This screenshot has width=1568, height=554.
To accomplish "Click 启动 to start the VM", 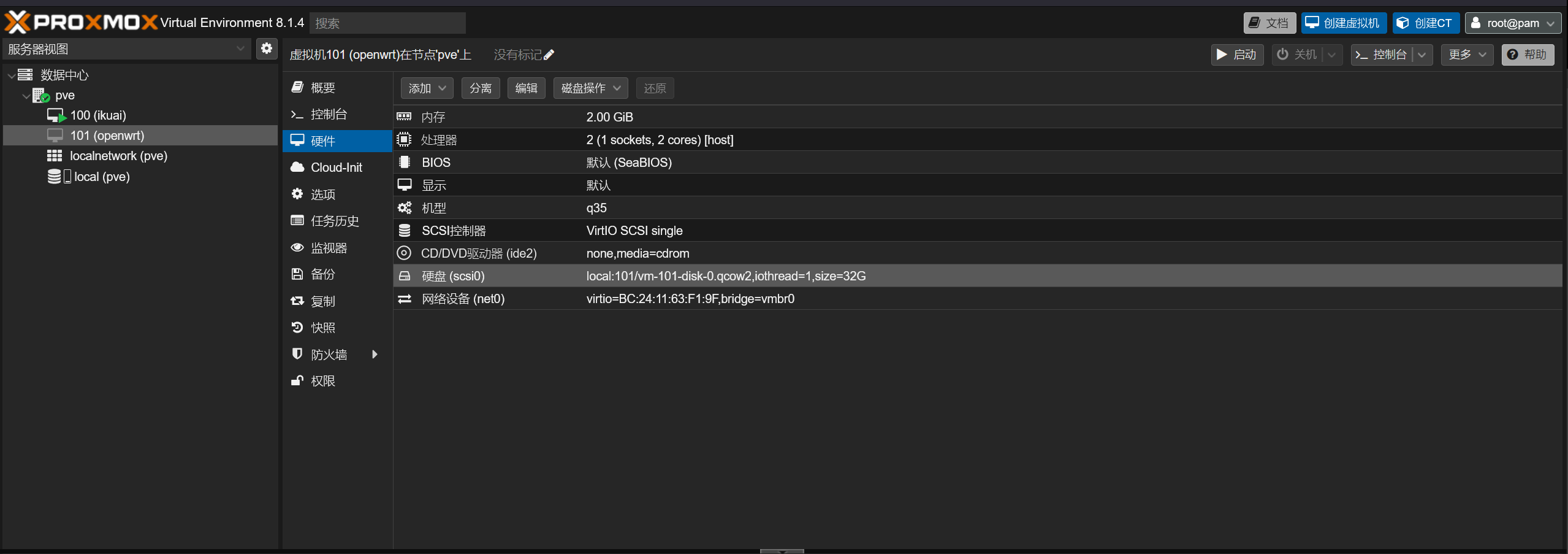I will pos(1237,55).
